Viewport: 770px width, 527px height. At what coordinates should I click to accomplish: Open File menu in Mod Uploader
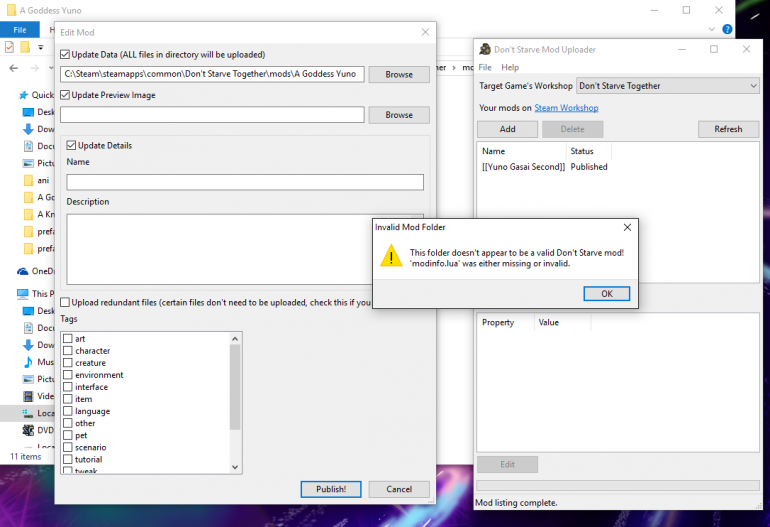pos(485,67)
